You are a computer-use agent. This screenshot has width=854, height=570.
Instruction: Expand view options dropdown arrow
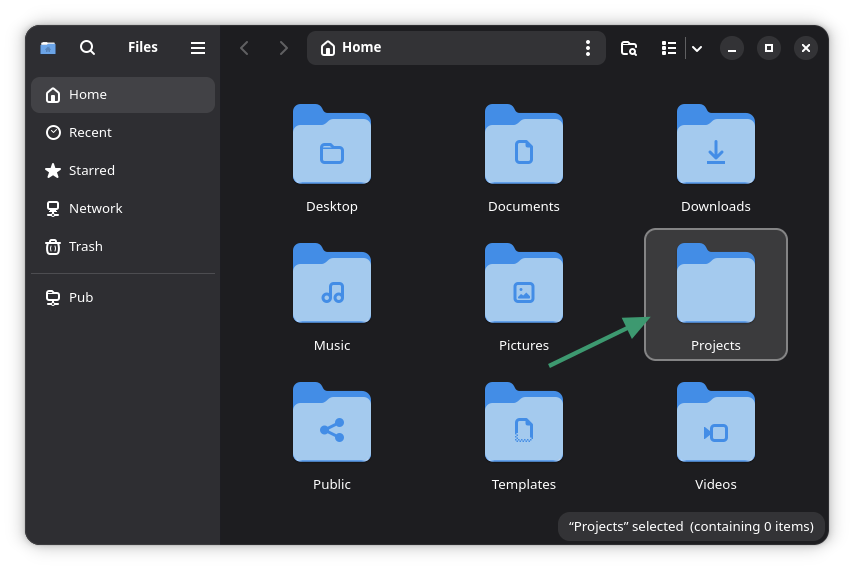[x=697, y=48]
